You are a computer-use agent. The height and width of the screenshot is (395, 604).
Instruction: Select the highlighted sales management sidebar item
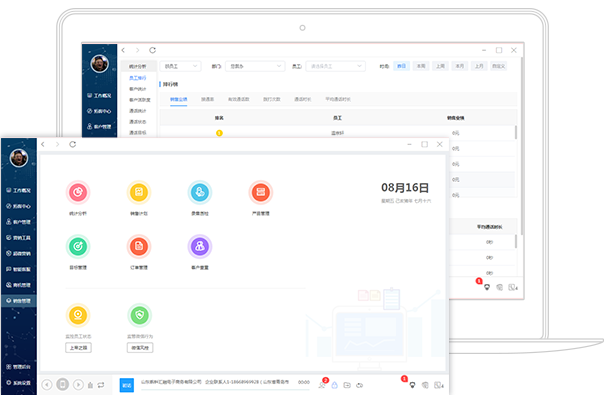tap(18, 301)
